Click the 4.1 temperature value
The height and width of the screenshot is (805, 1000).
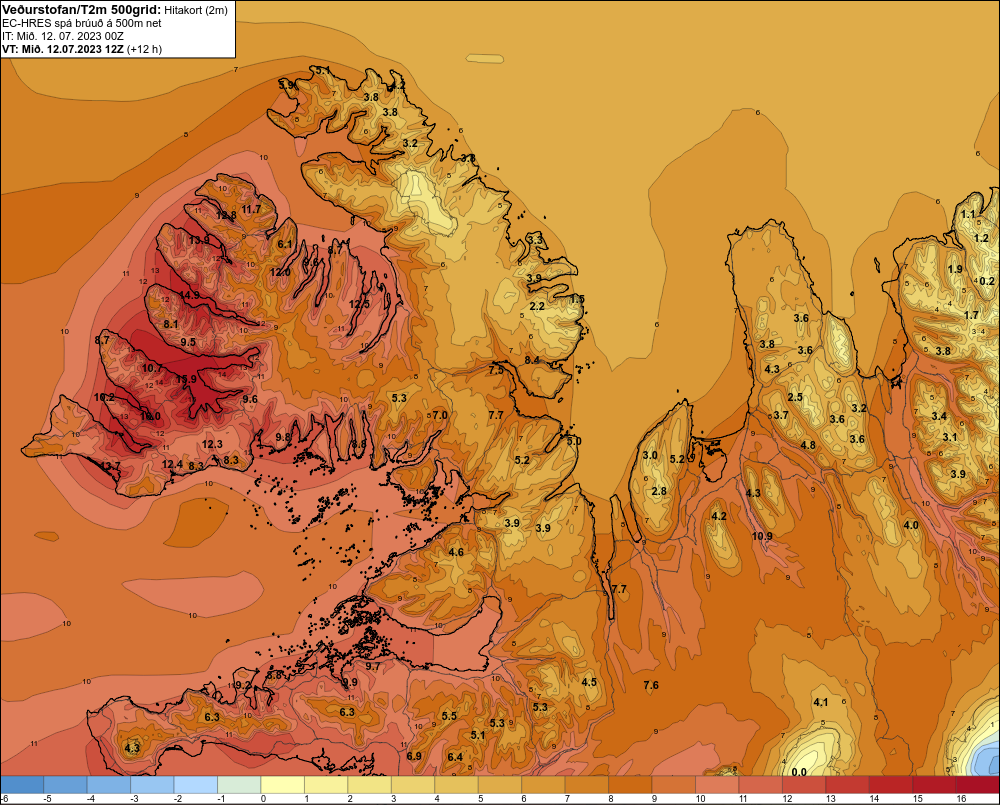click(821, 702)
